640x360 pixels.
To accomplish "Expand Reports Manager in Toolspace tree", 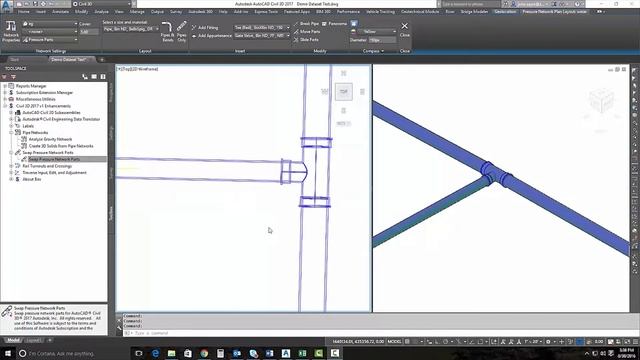I will [4, 86].
